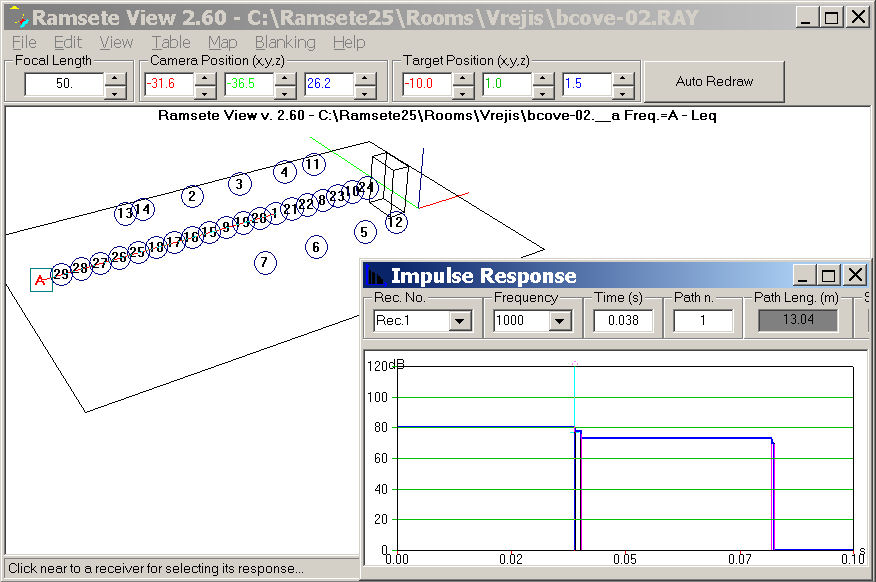The height and width of the screenshot is (582, 876).
Task: Increase Camera Position y value
Action: pyautogui.click(x=285, y=78)
